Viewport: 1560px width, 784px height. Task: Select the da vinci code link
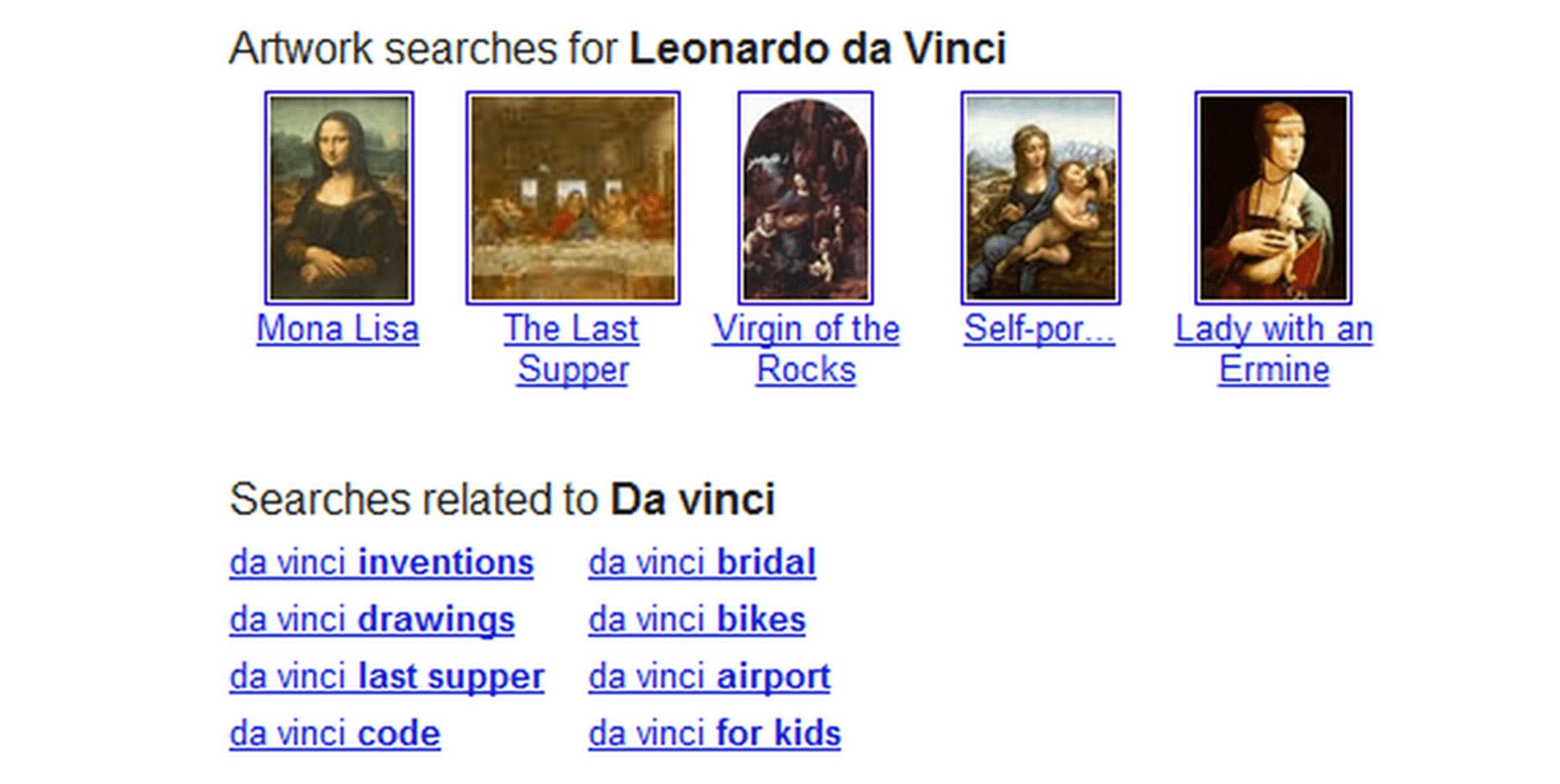(335, 733)
